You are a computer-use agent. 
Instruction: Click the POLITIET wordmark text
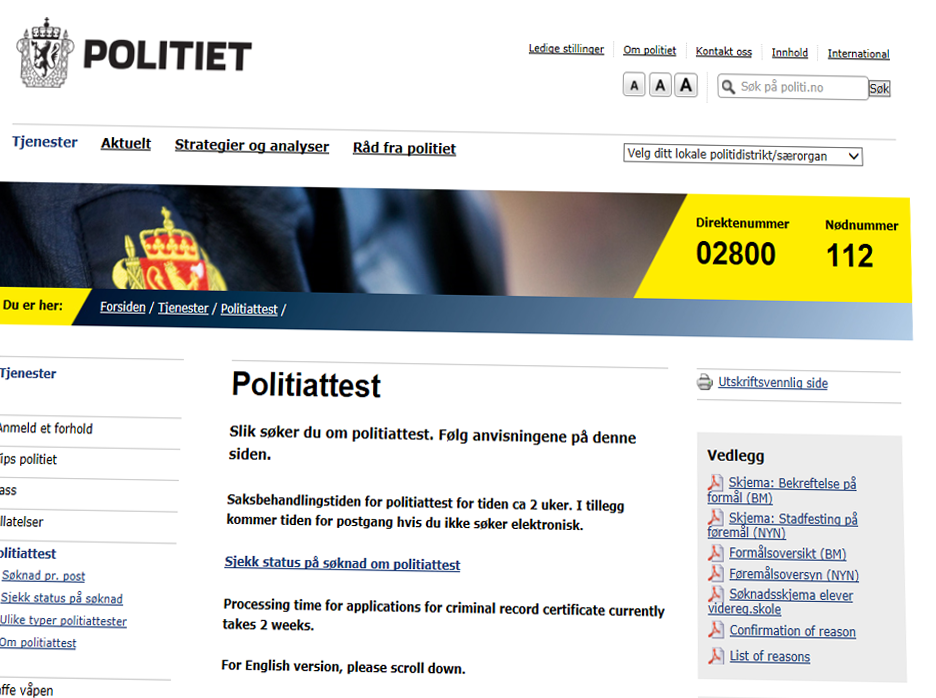(167, 56)
